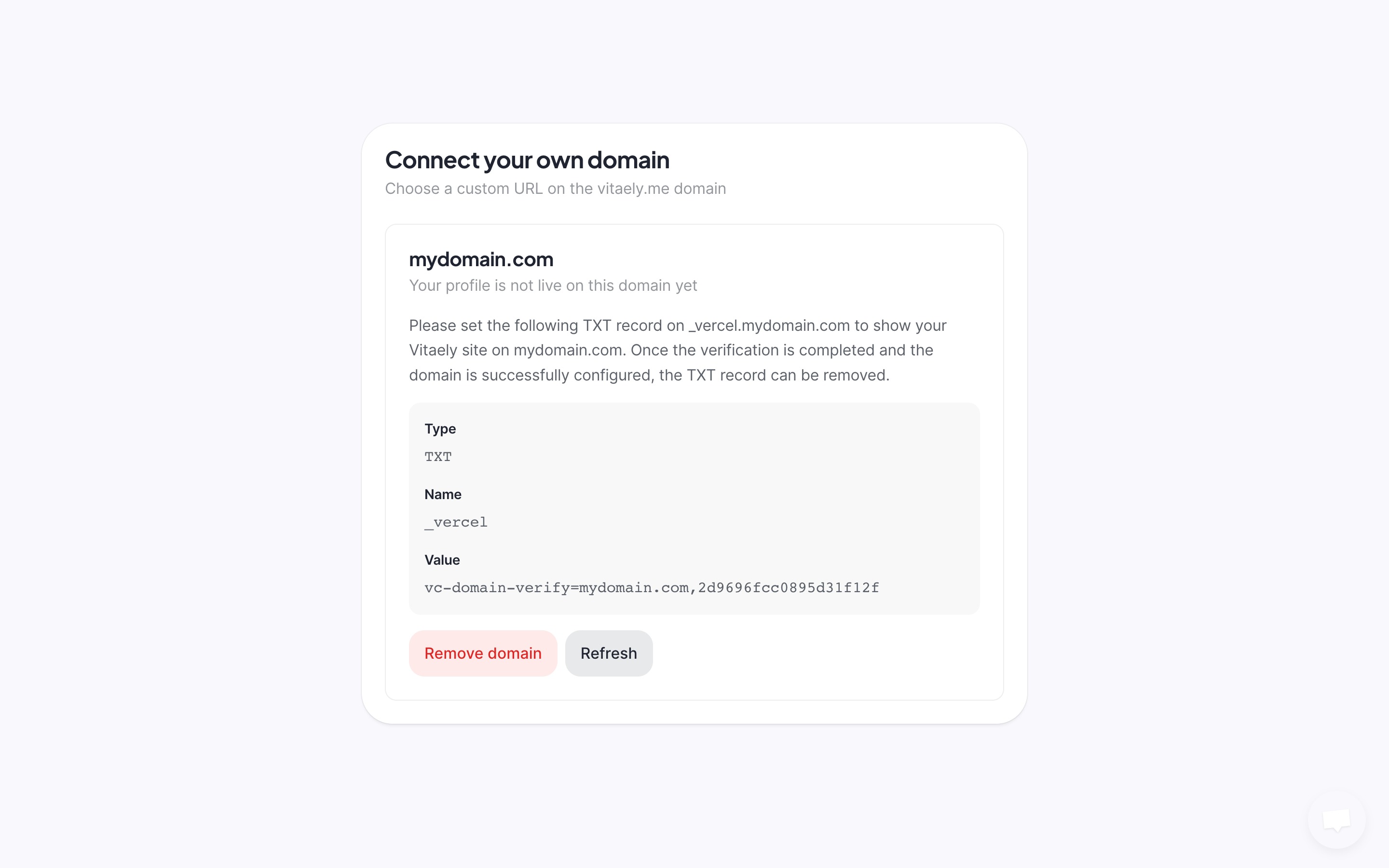Refresh the domain verification status
1389x868 pixels.
coord(608,653)
